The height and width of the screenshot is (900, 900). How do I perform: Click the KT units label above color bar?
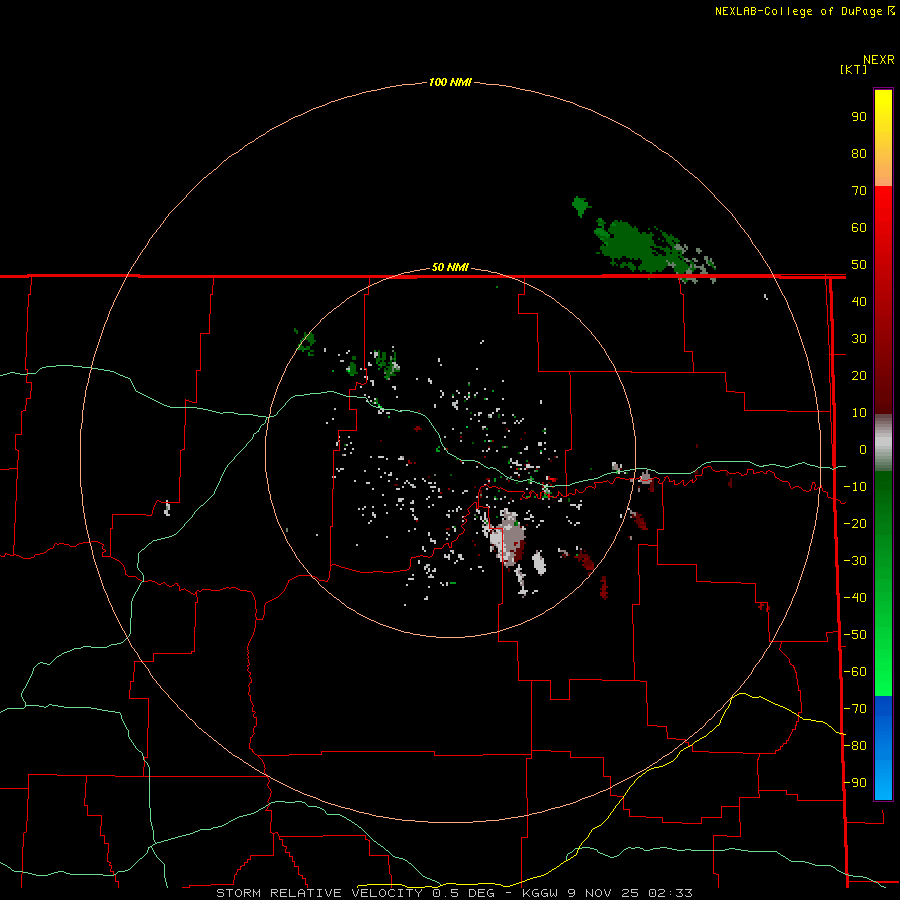(853, 69)
